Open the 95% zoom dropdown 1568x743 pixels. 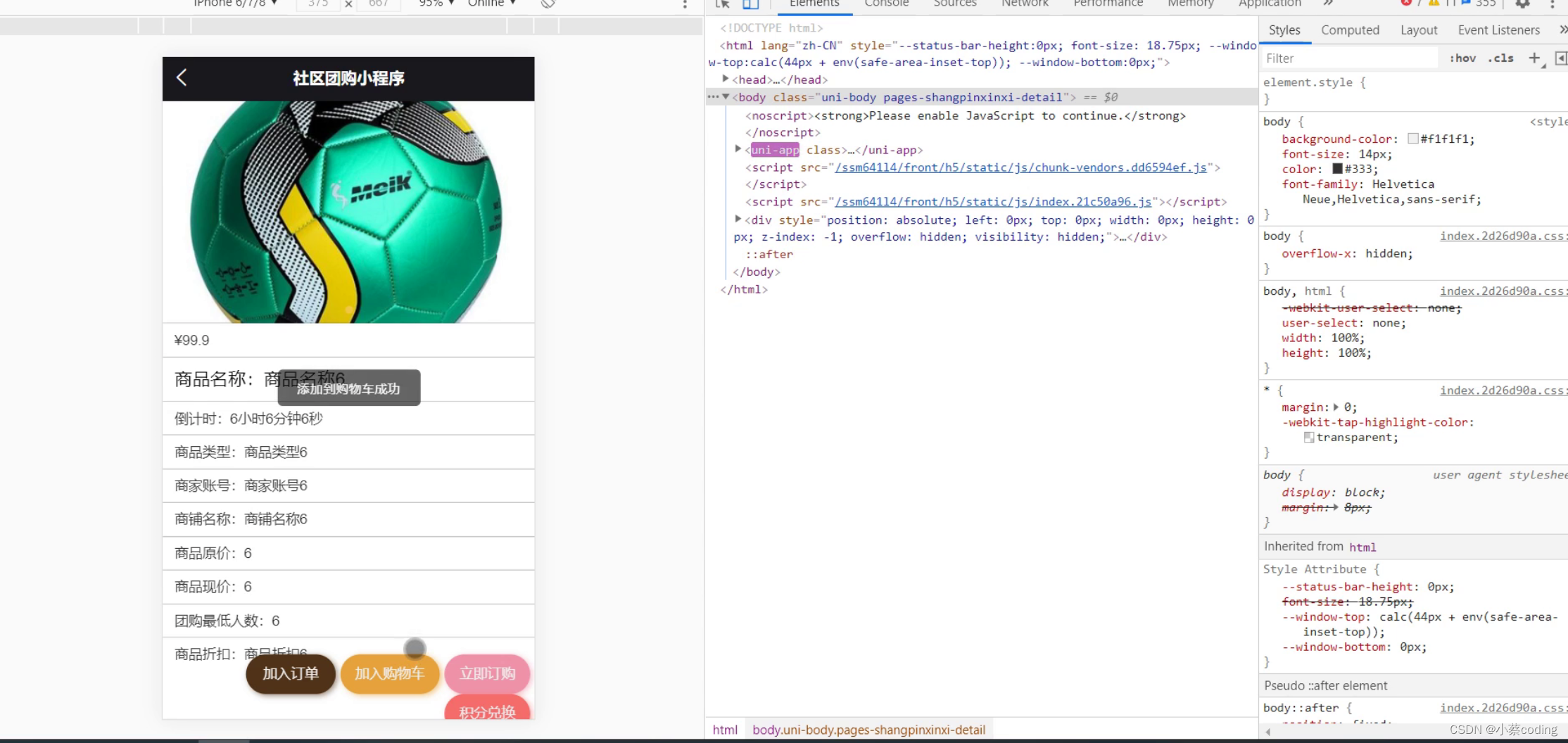coord(436,4)
